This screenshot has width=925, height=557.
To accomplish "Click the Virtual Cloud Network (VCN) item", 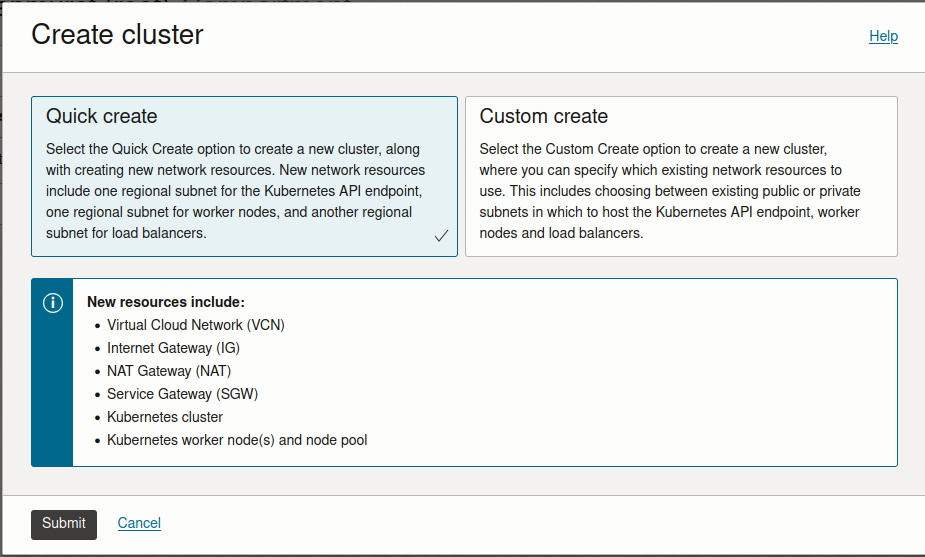I will tap(196, 325).
